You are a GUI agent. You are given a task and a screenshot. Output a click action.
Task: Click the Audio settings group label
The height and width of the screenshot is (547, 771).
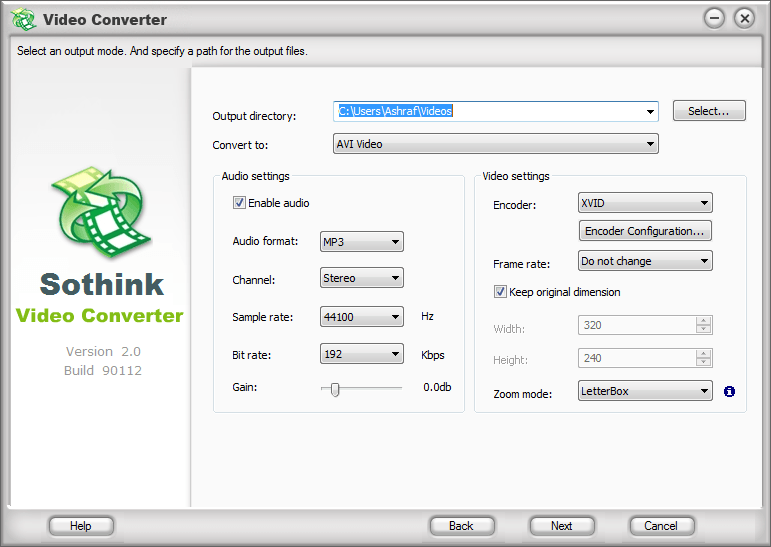click(255, 176)
